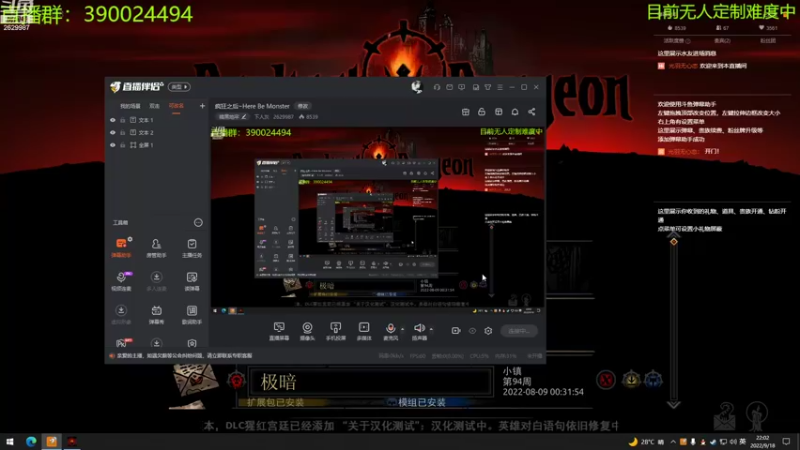Viewport: 800px width, 450px height.
Task: Open the Windows Start menu
Action: pyautogui.click(x=10, y=441)
